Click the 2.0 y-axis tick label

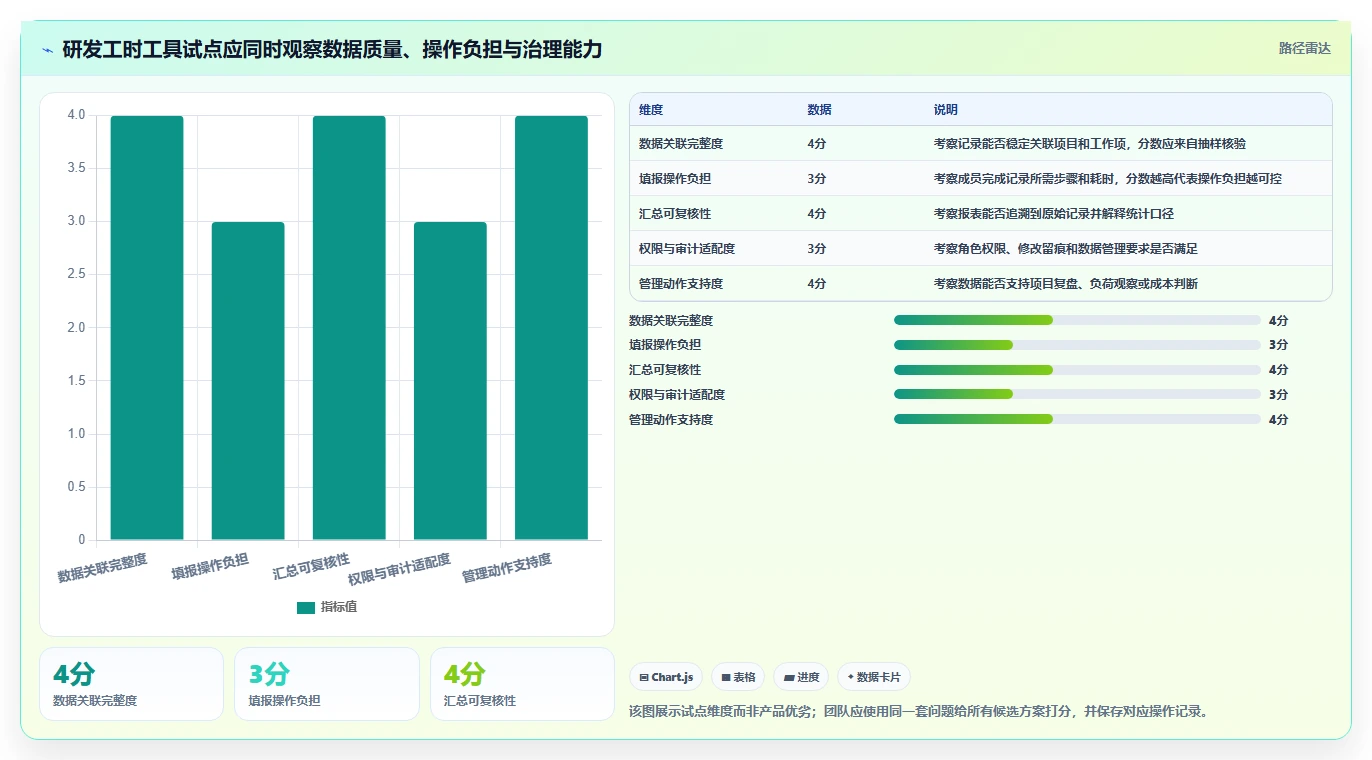coord(76,328)
